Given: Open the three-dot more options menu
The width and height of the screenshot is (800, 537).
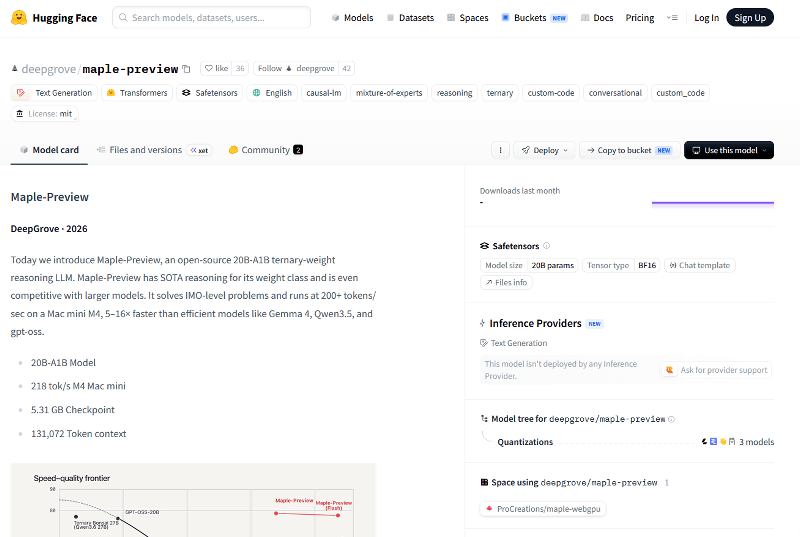Looking at the screenshot, I should click(x=501, y=150).
